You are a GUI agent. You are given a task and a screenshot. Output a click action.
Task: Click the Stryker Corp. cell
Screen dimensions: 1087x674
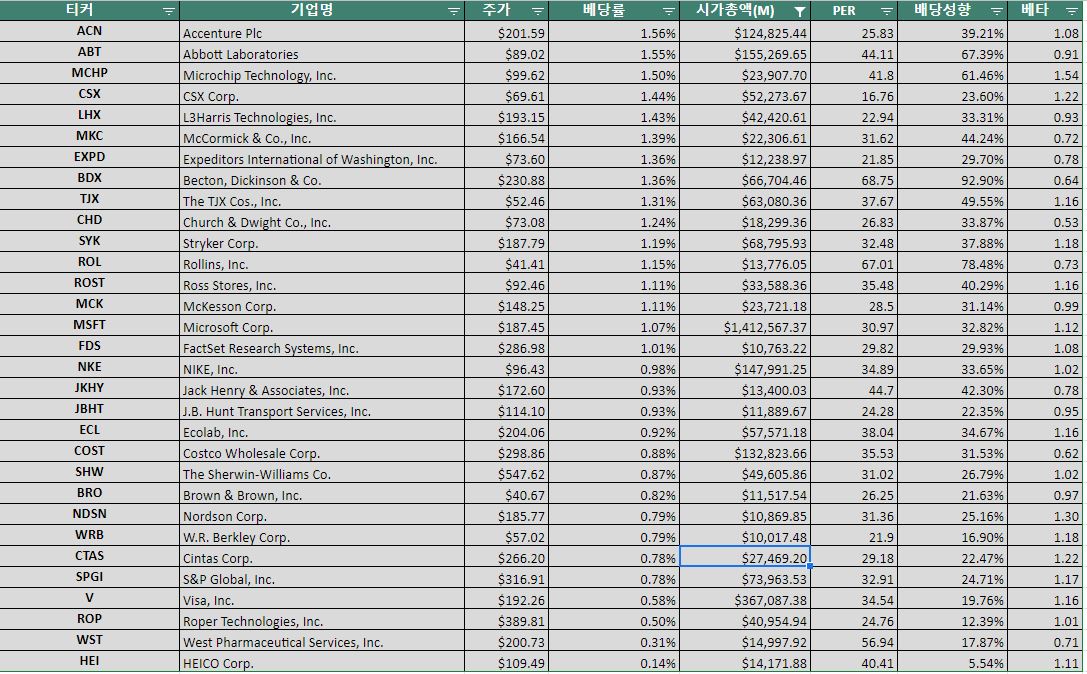click(x=322, y=242)
